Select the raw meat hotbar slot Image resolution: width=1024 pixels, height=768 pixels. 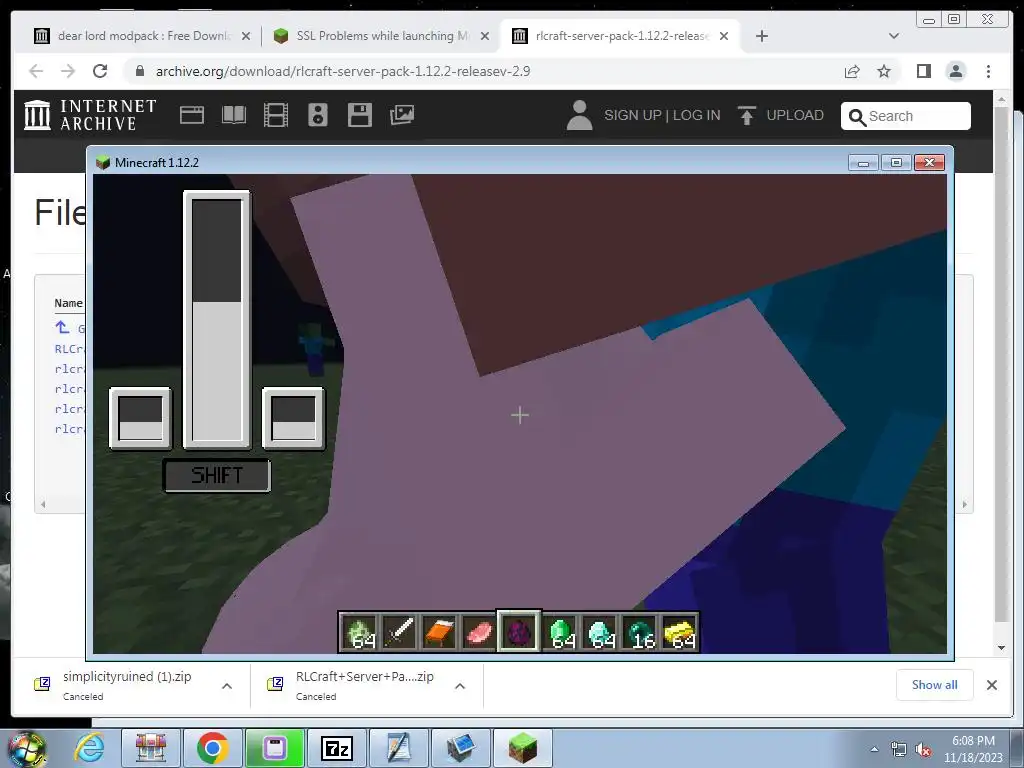[x=479, y=632]
